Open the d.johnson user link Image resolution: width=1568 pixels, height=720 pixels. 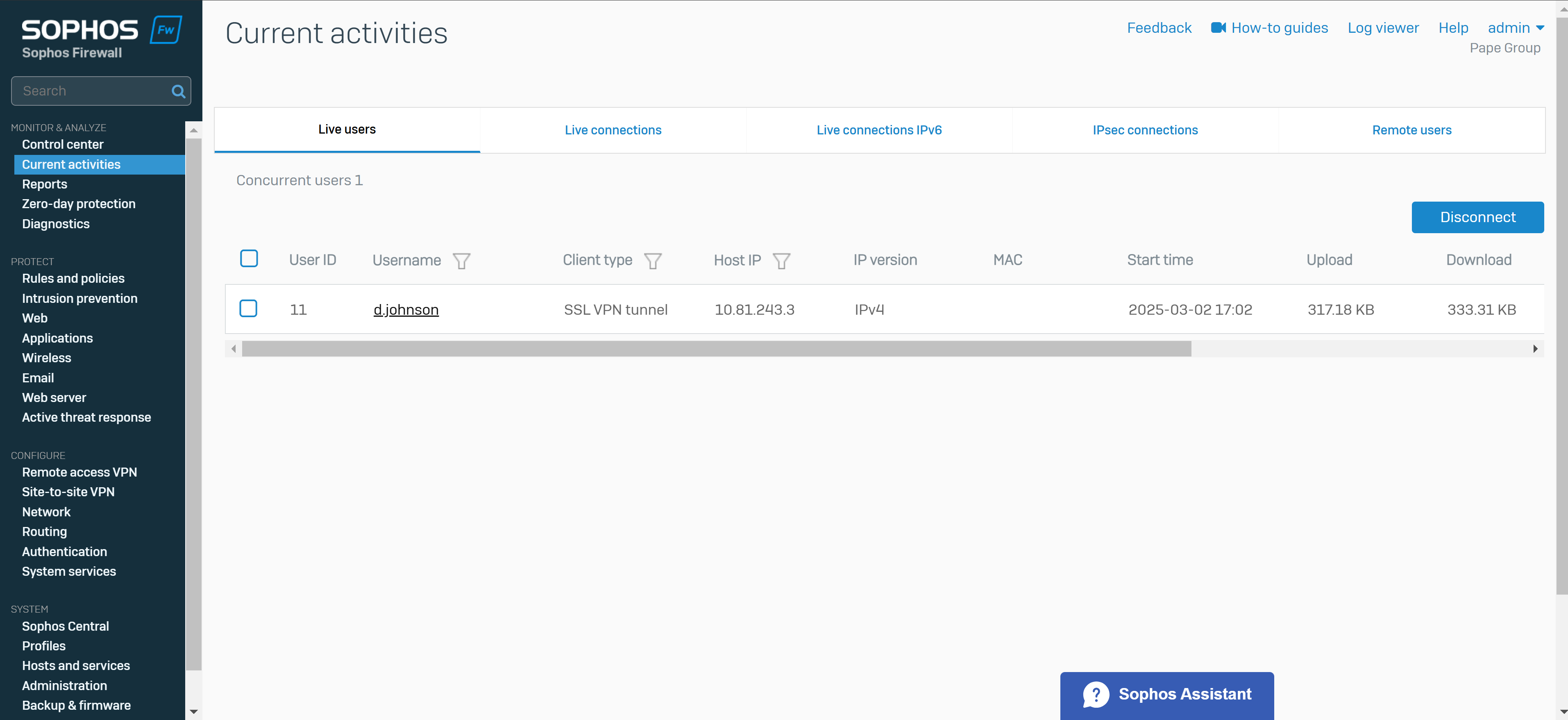point(406,310)
